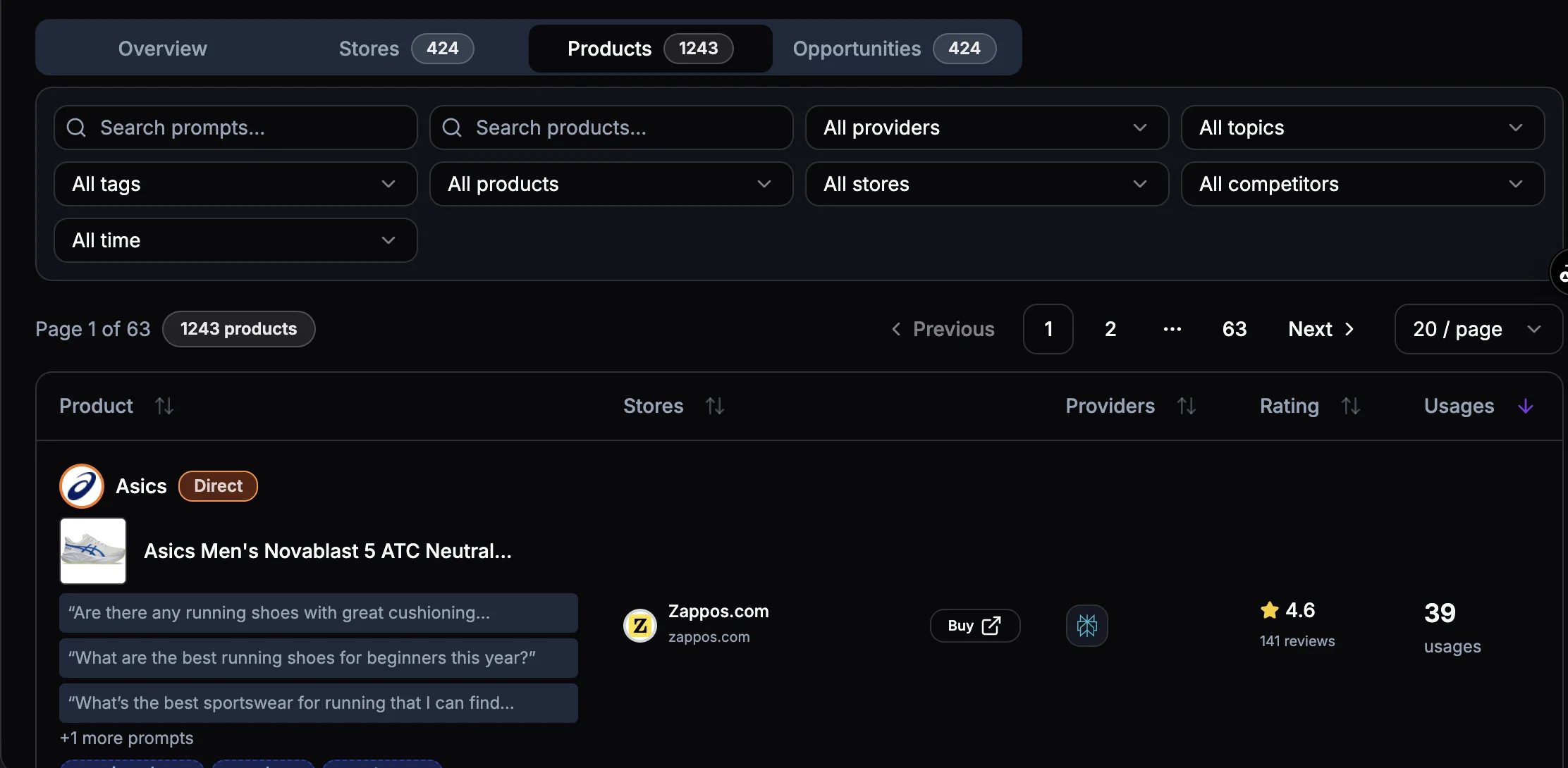Click the external-link icon inside the Buy button
The width and height of the screenshot is (1568, 768).
pos(993,625)
